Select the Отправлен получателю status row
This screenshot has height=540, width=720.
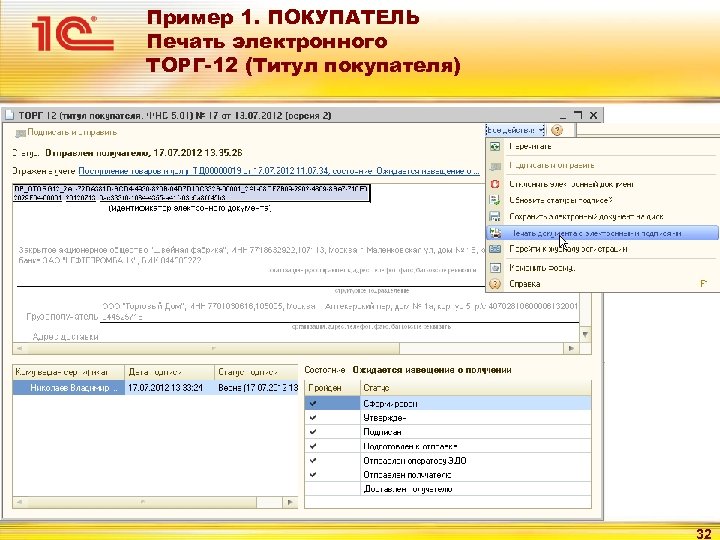[448, 475]
